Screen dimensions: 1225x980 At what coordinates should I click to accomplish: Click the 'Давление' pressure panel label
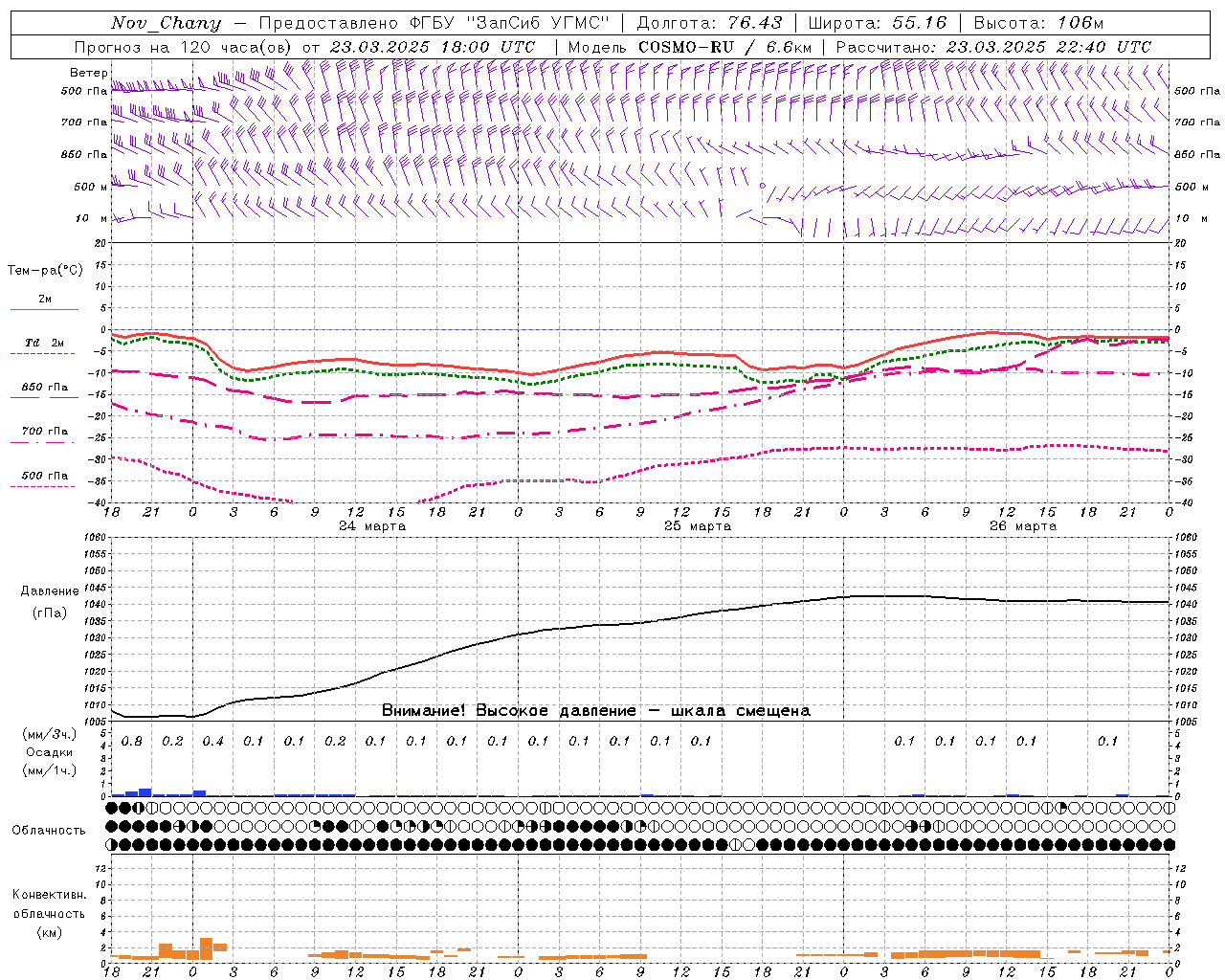coord(50,591)
